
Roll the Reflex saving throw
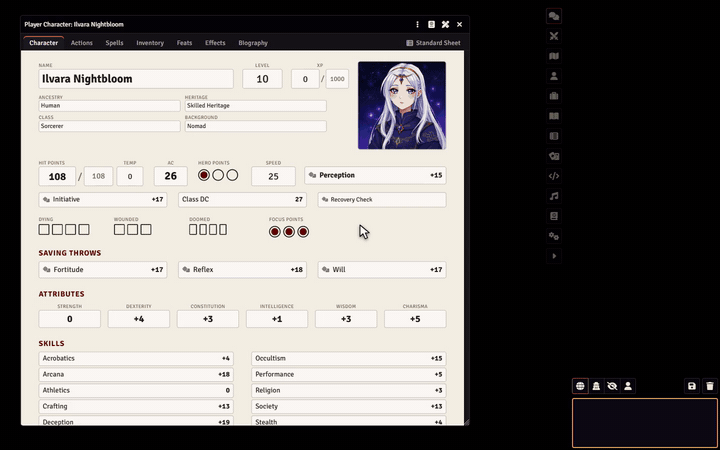pos(242,270)
